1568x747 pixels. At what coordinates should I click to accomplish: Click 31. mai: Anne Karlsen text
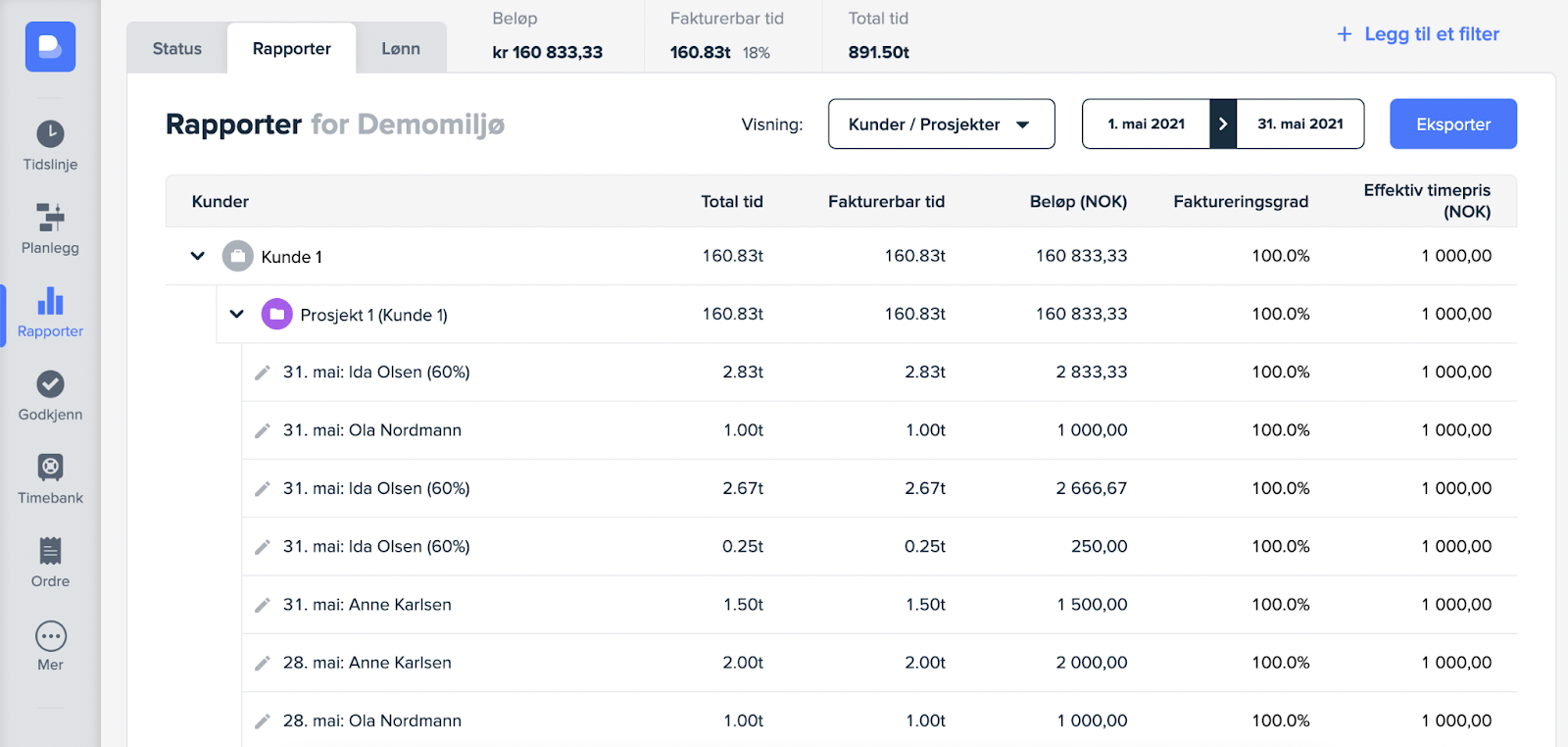pyautogui.click(x=367, y=605)
